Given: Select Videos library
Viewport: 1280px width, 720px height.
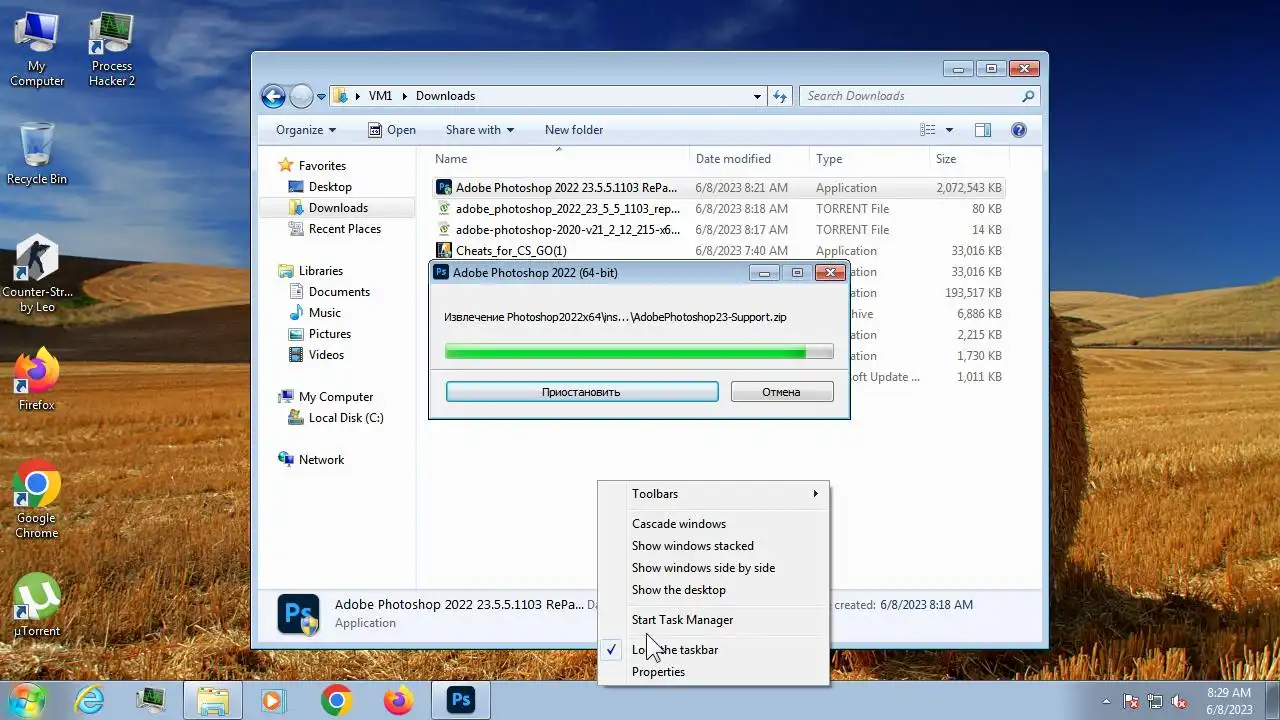Looking at the screenshot, I should tap(326, 355).
